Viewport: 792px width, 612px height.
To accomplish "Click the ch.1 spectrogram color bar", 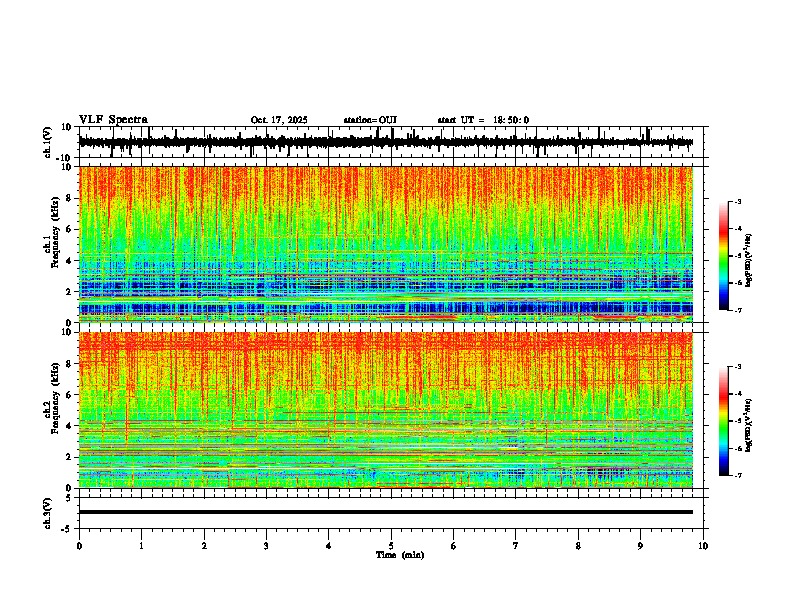I will pos(724,256).
